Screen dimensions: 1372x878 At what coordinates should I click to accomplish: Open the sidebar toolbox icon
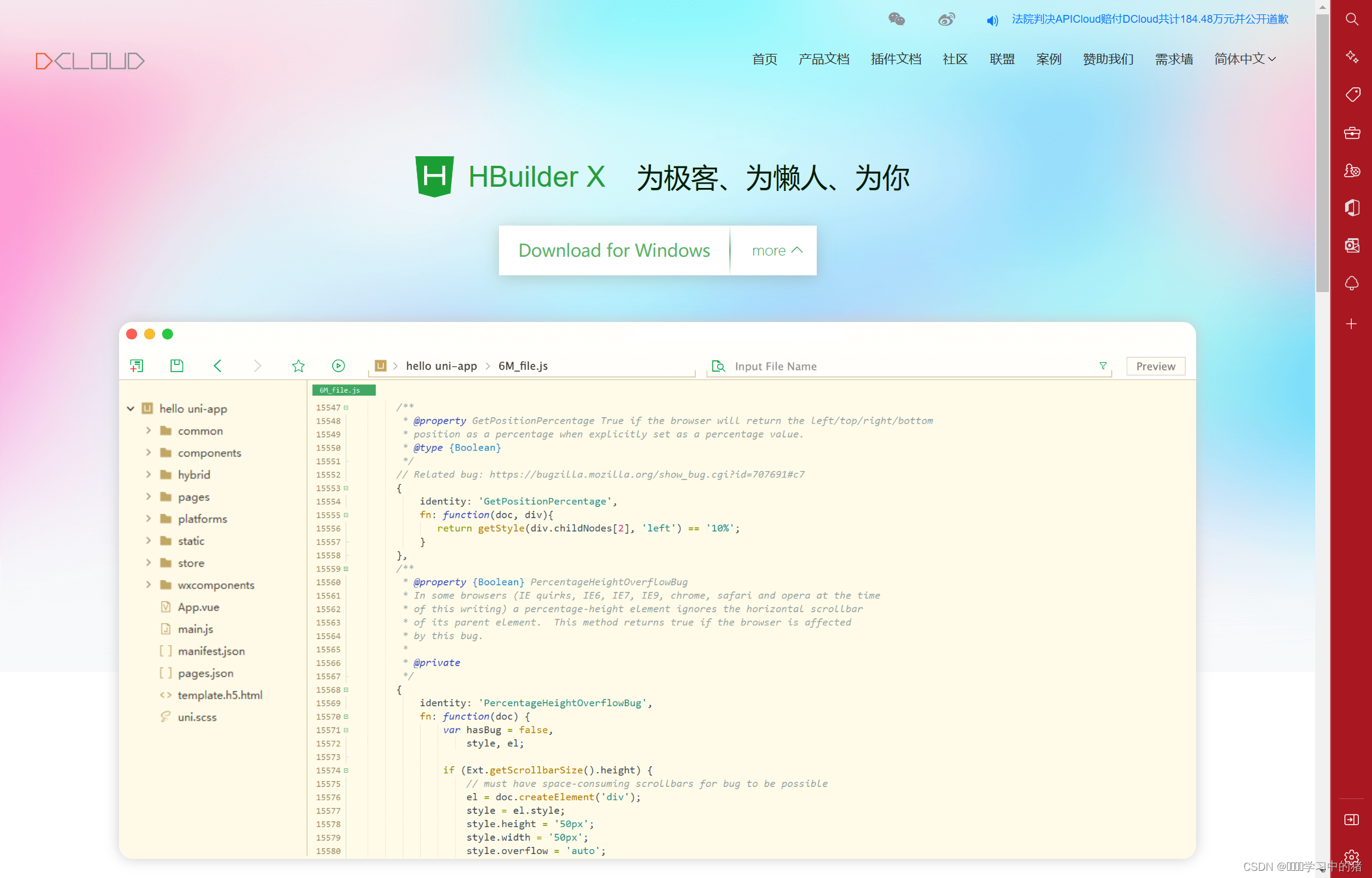(x=1352, y=133)
